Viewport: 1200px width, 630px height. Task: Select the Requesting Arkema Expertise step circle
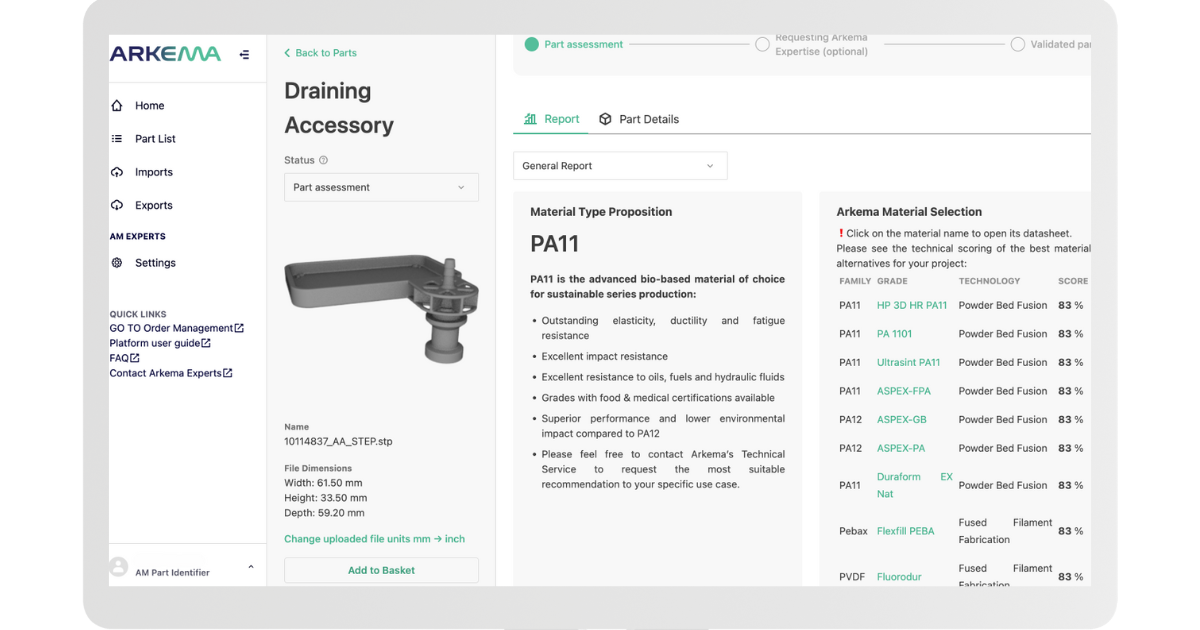click(x=762, y=44)
